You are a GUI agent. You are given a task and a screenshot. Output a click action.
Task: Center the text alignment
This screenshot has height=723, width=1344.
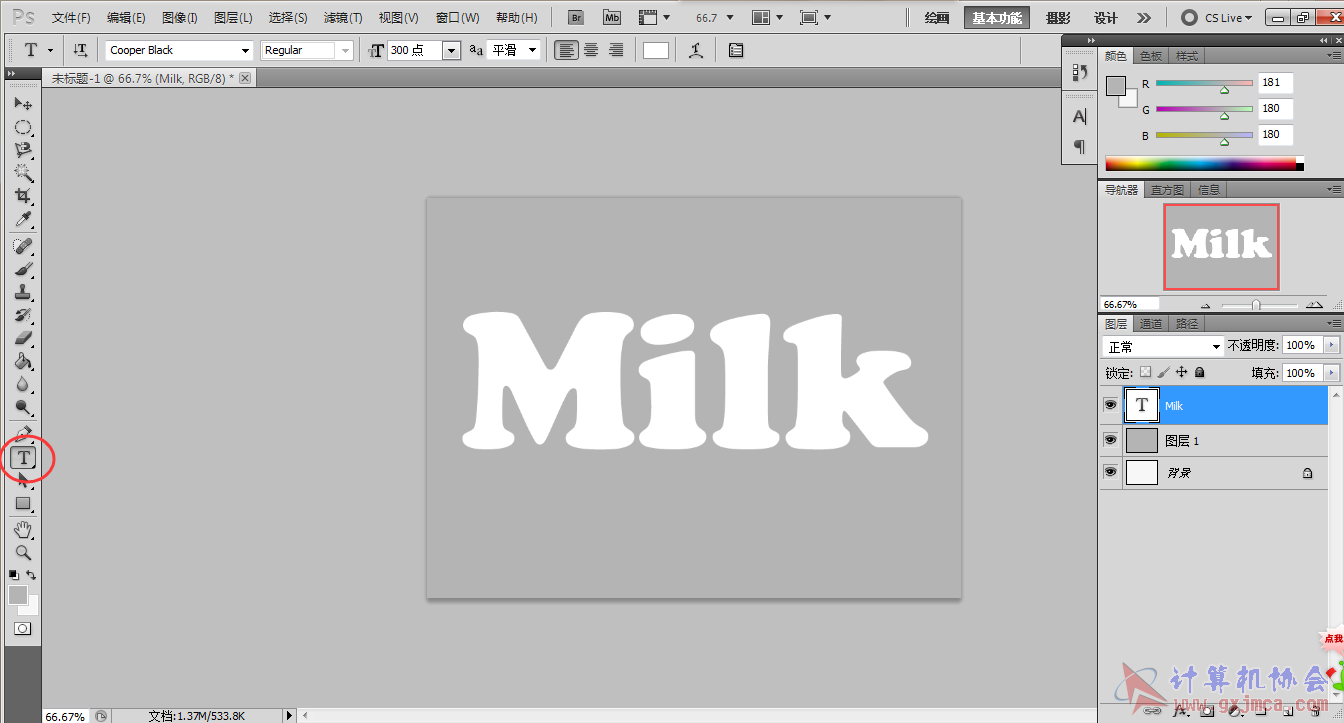[591, 50]
